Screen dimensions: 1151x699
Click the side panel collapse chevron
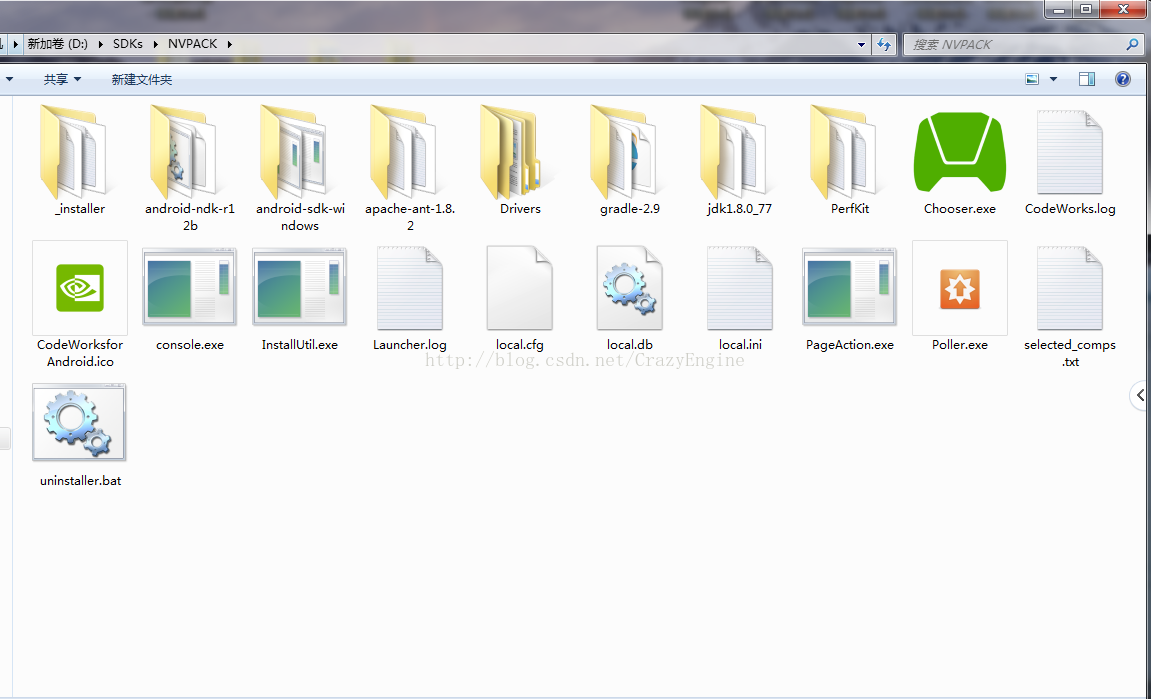[1140, 396]
